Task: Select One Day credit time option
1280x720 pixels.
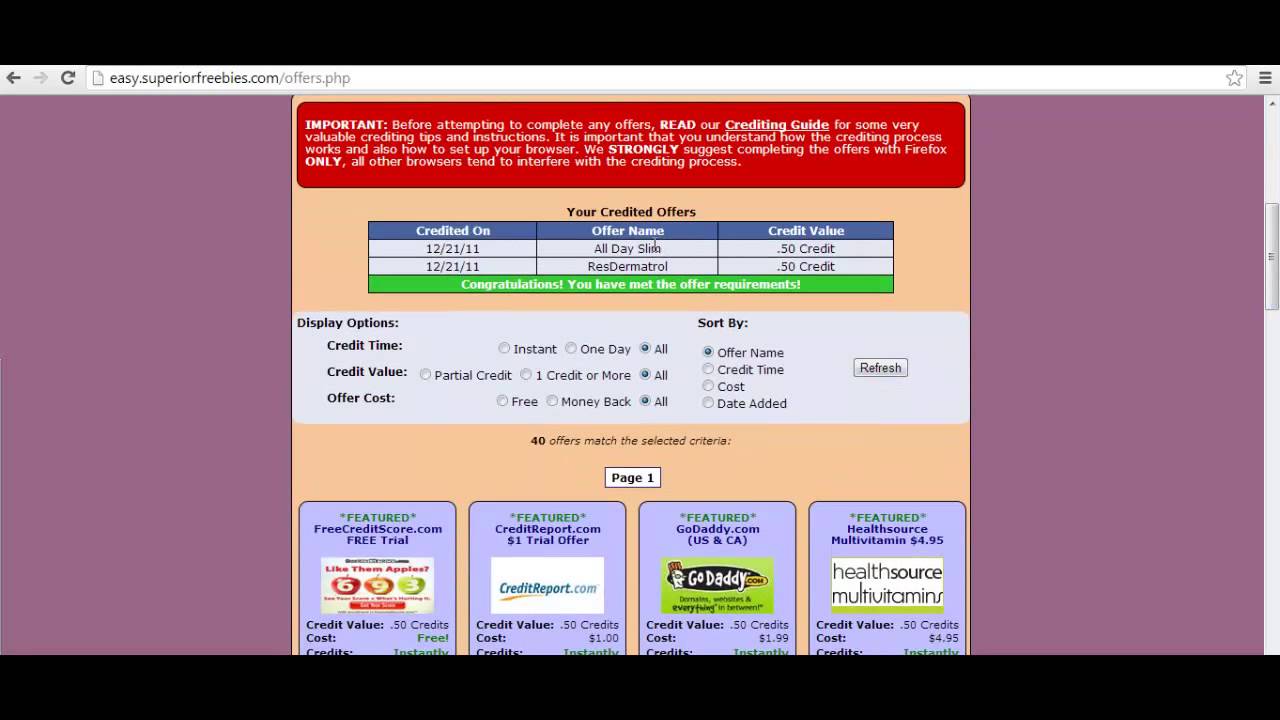Action: coord(571,348)
